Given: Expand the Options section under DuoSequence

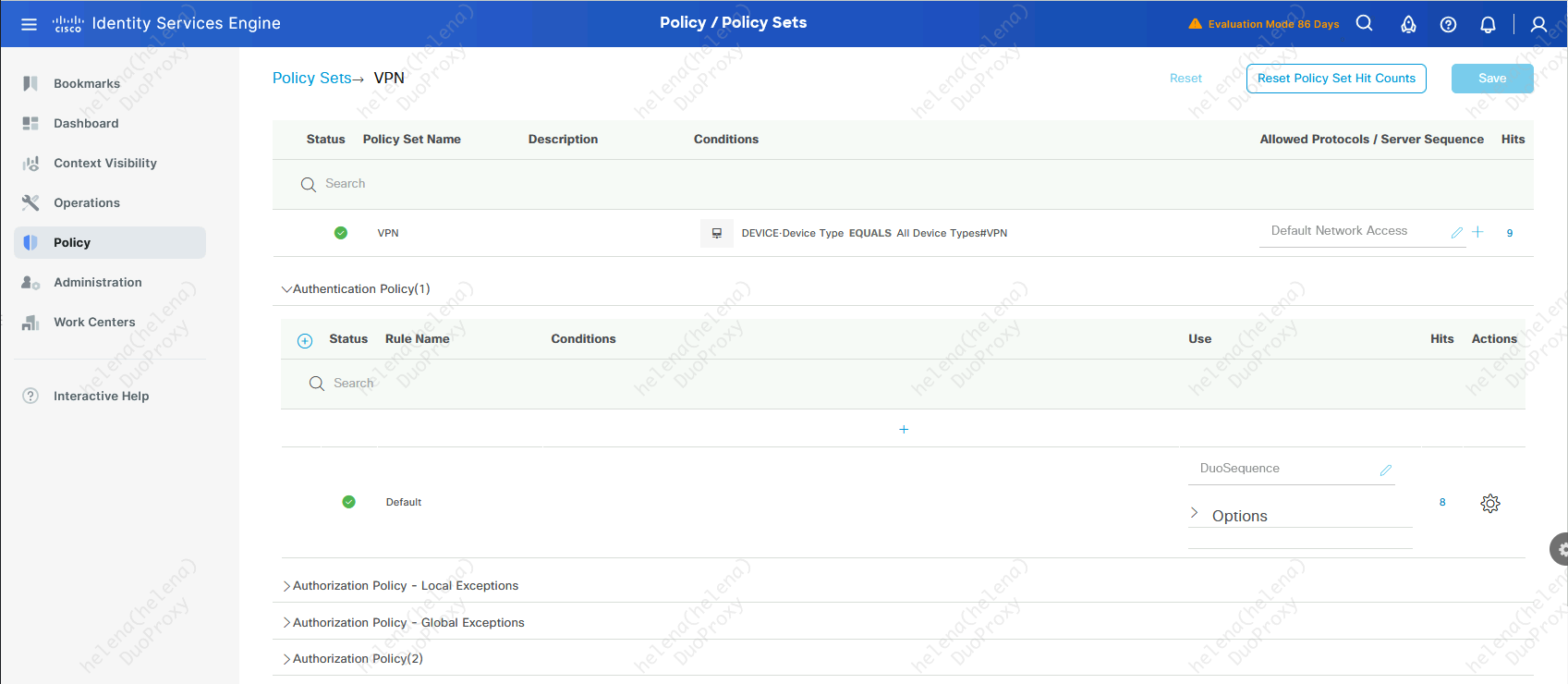Looking at the screenshot, I should (x=1195, y=514).
